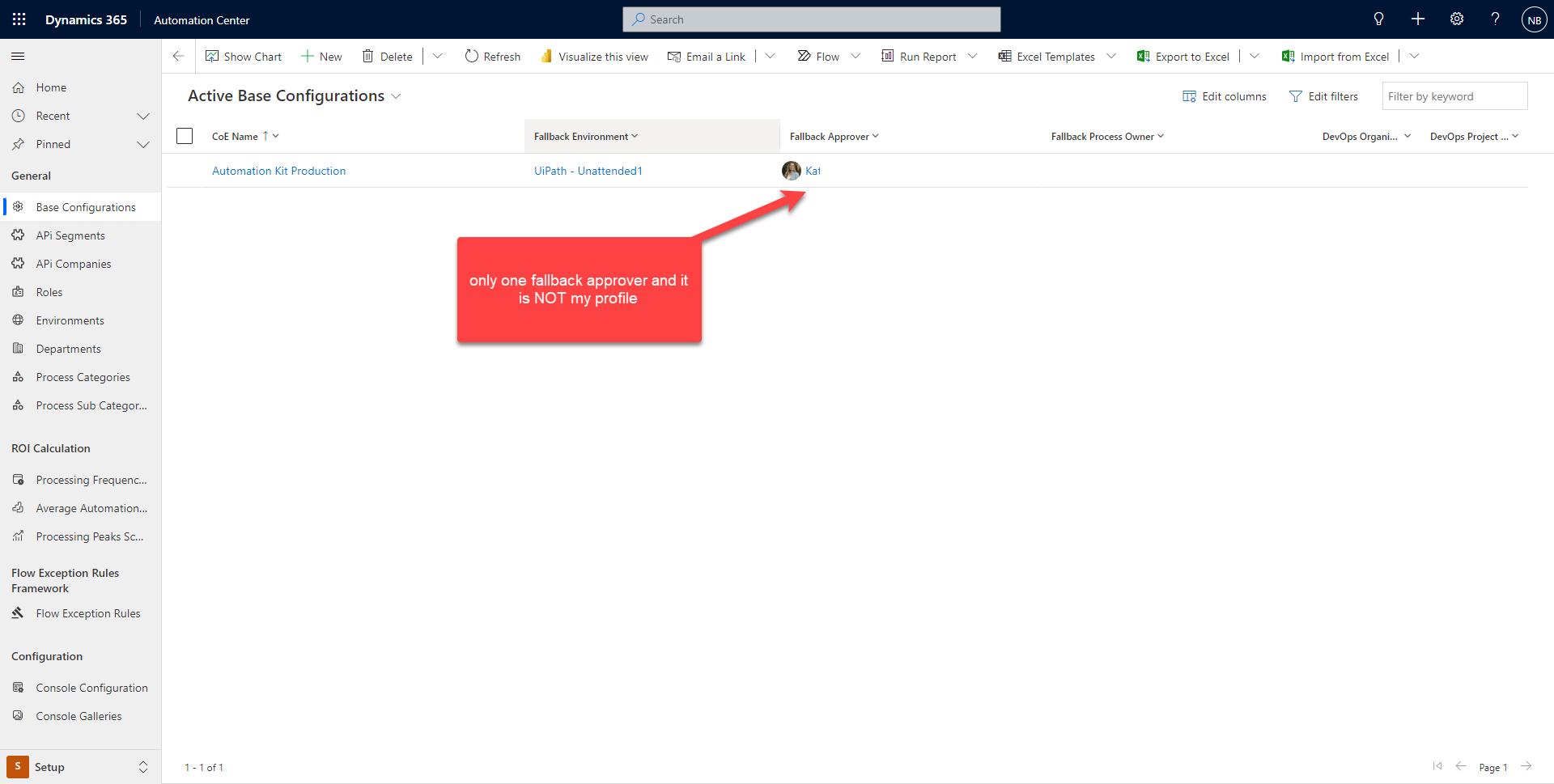Image resolution: width=1554 pixels, height=784 pixels.
Task: Expand the Recent section in the navigation
Action: pyautogui.click(x=143, y=116)
